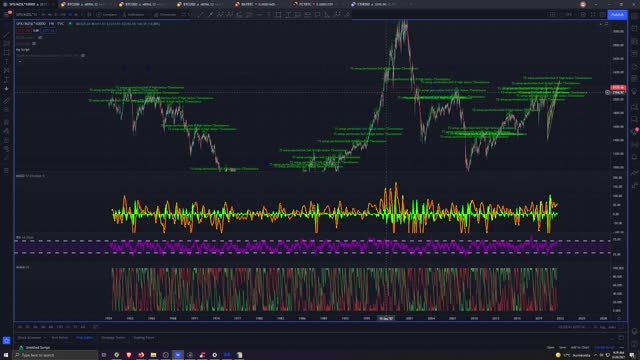Open Brave browser from the taskbar
The width and height of the screenshot is (640, 360).
pyautogui.click(x=129, y=355)
